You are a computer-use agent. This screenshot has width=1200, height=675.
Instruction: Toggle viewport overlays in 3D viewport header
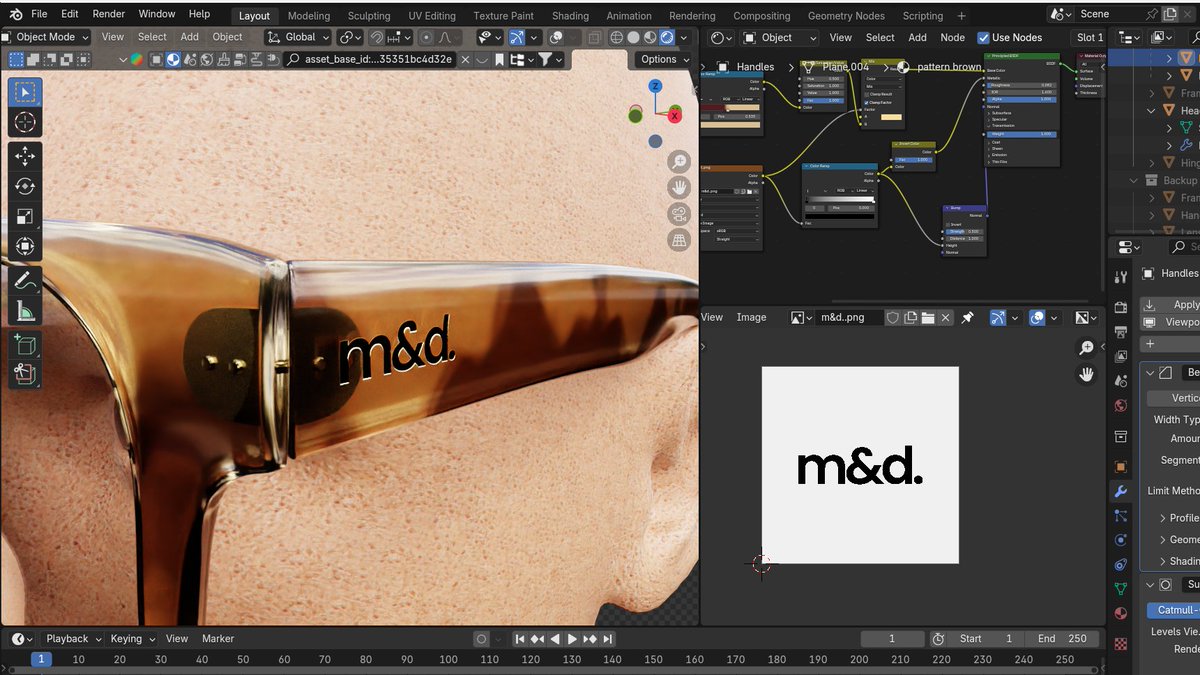click(557, 37)
